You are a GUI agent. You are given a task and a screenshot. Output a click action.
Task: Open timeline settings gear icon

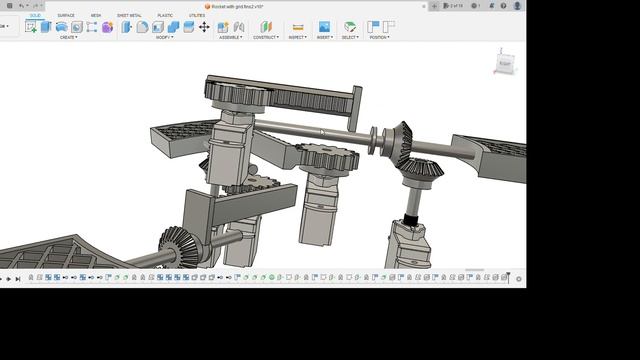[x=519, y=279]
